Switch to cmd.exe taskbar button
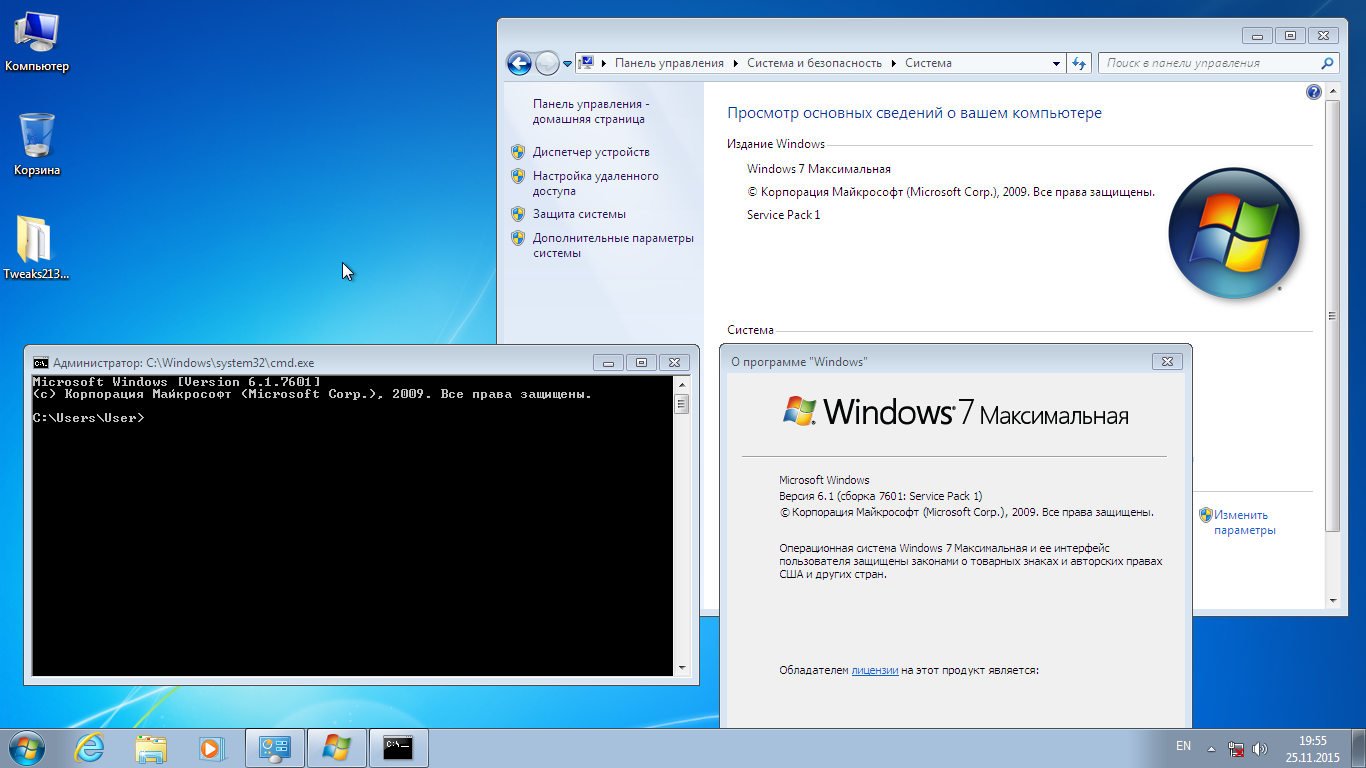 (x=398, y=748)
